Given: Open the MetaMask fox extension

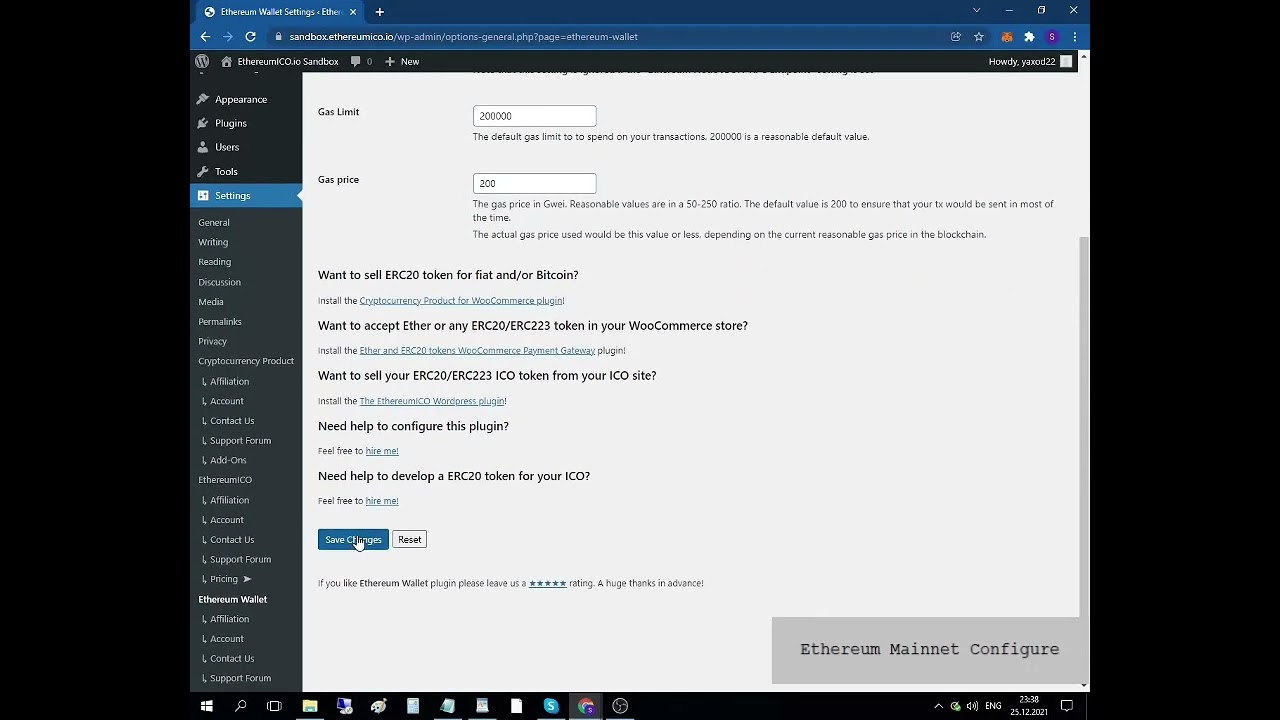Looking at the screenshot, I should pyautogui.click(x=1007, y=37).
